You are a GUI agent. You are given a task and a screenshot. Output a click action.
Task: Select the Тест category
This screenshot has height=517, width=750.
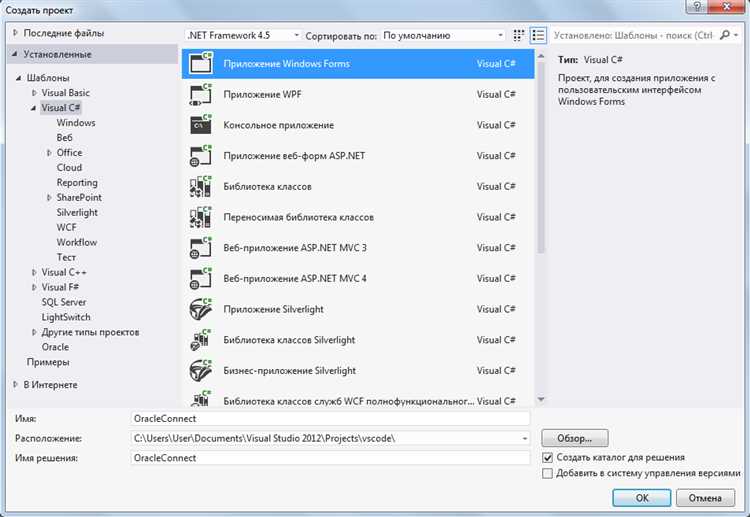pos(66,257)
